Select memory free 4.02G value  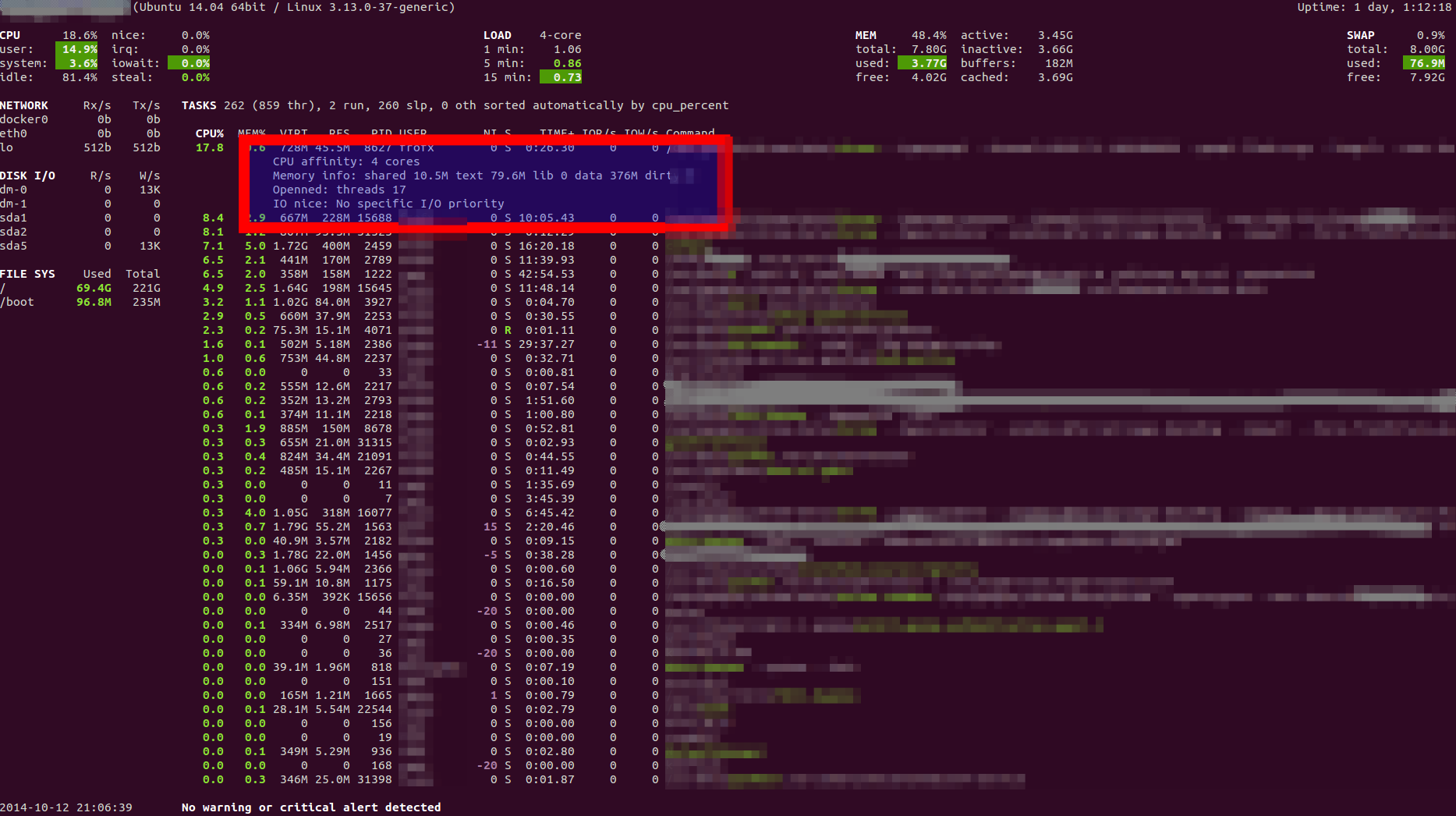point(929,77)
